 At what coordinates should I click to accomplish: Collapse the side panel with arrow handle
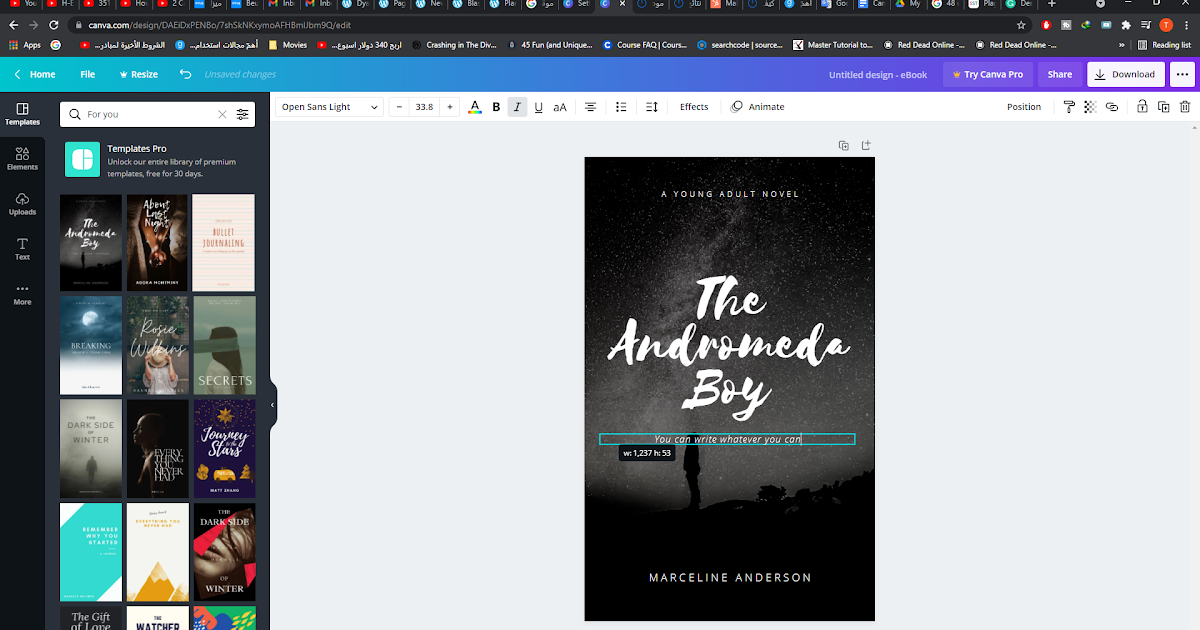tap(272, 405)
